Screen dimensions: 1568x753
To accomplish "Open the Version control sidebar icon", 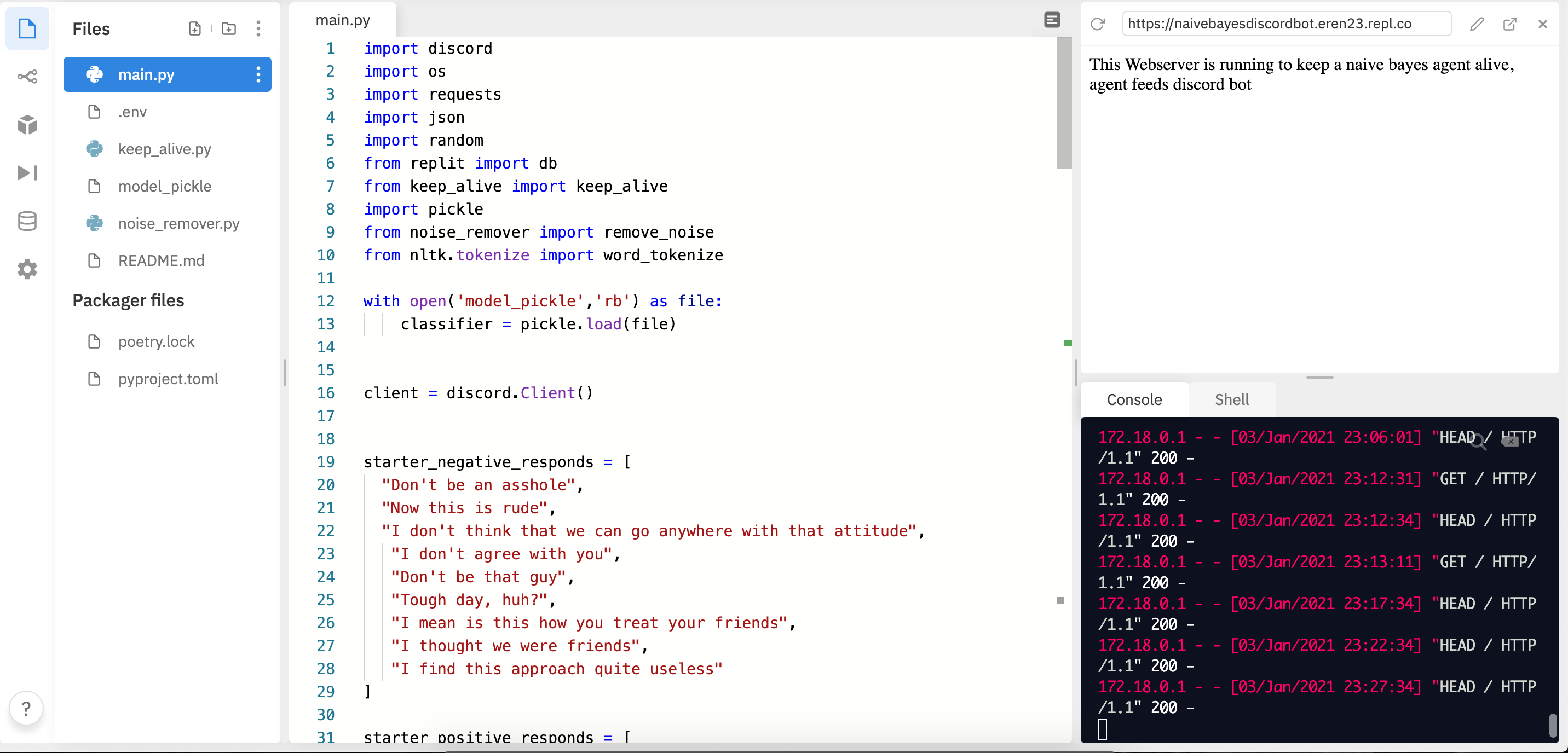I will [27, 77].
